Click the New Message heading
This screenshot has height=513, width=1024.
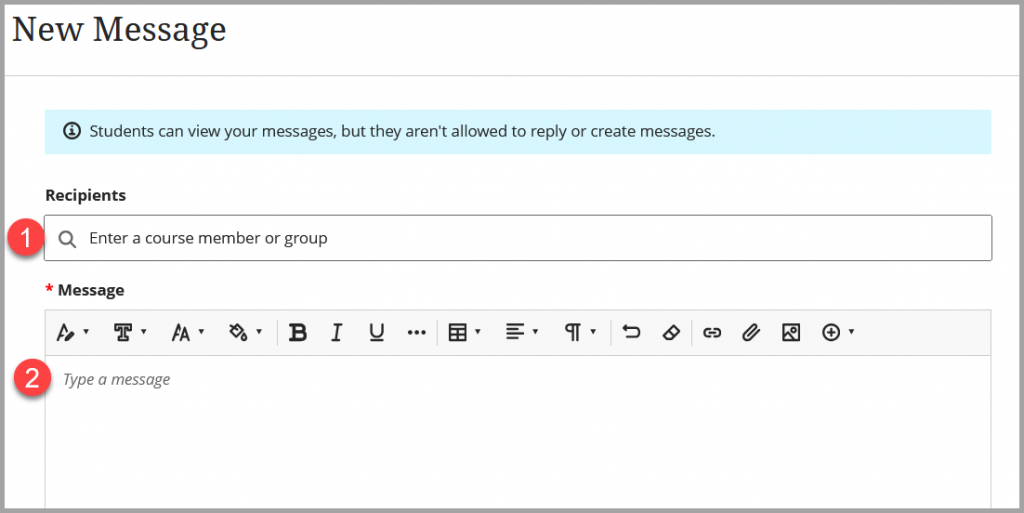[119, 30]
